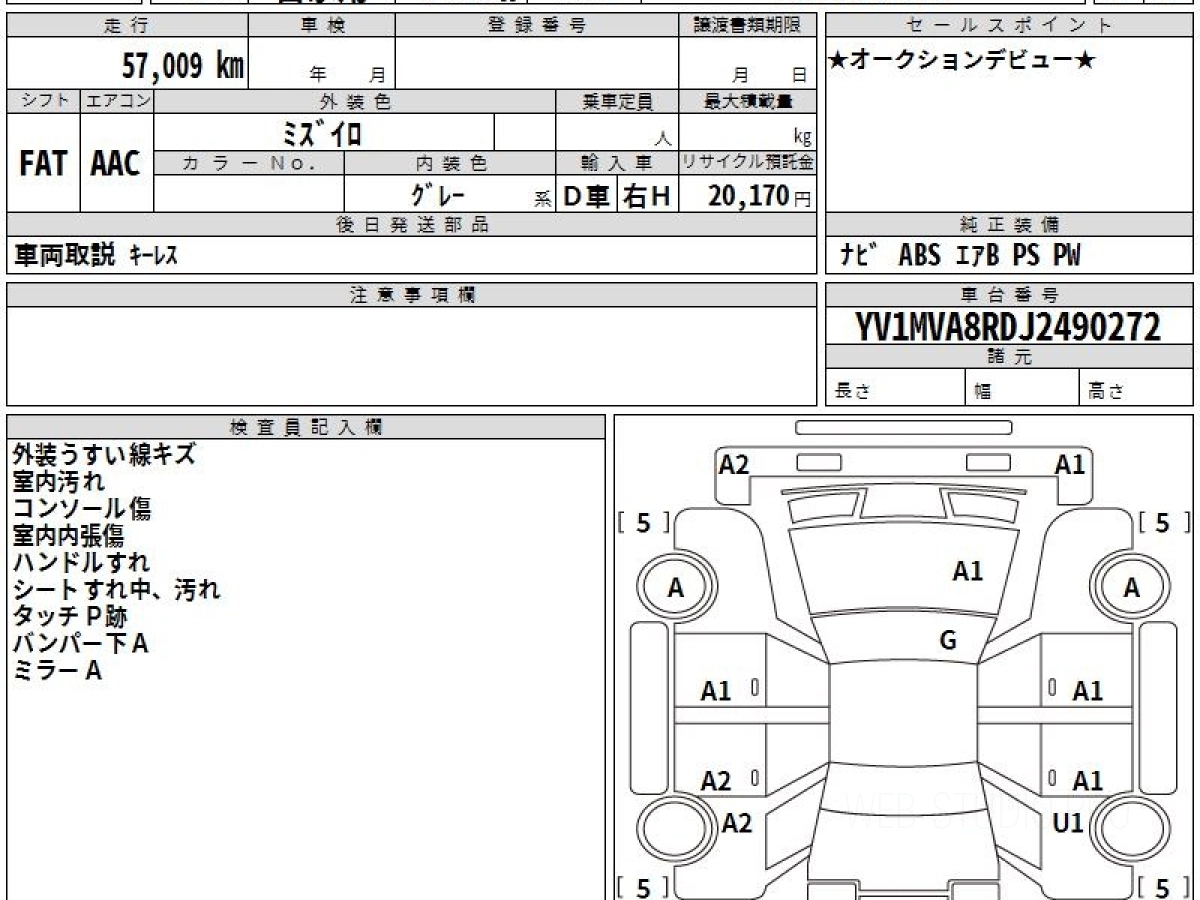Click the 幅 dimension label

[983, 393]
